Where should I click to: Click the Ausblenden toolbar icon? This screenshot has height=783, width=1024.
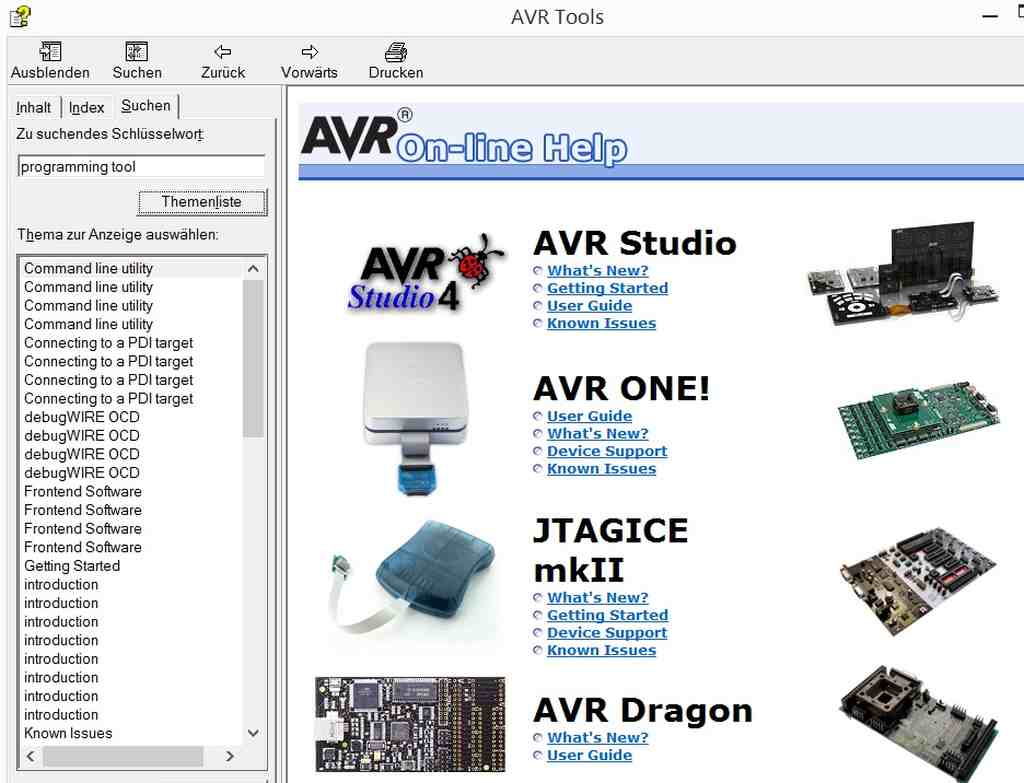point(50,52)
